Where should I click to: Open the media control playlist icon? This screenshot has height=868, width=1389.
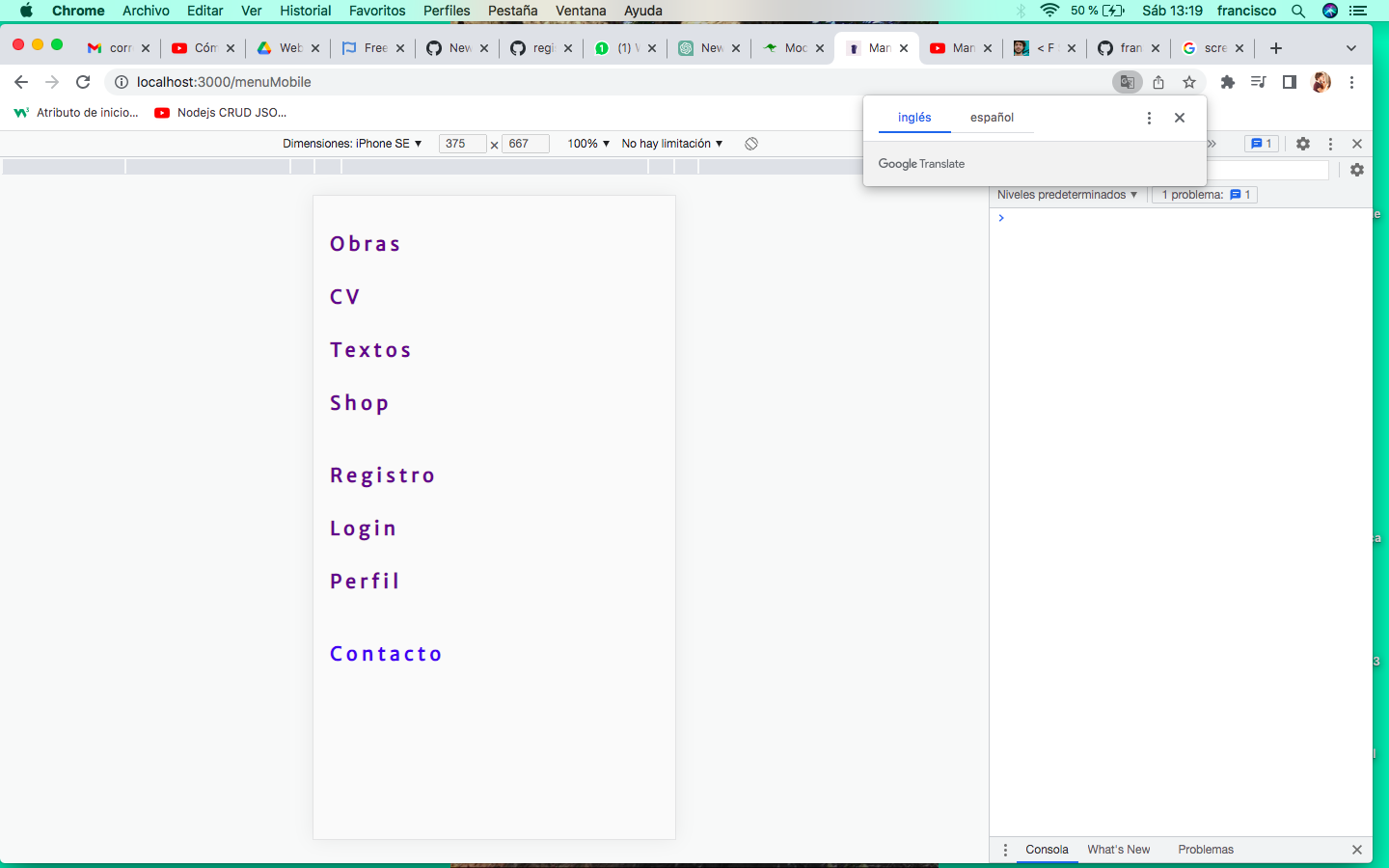pyautogui.click(x=1258, y=82)
